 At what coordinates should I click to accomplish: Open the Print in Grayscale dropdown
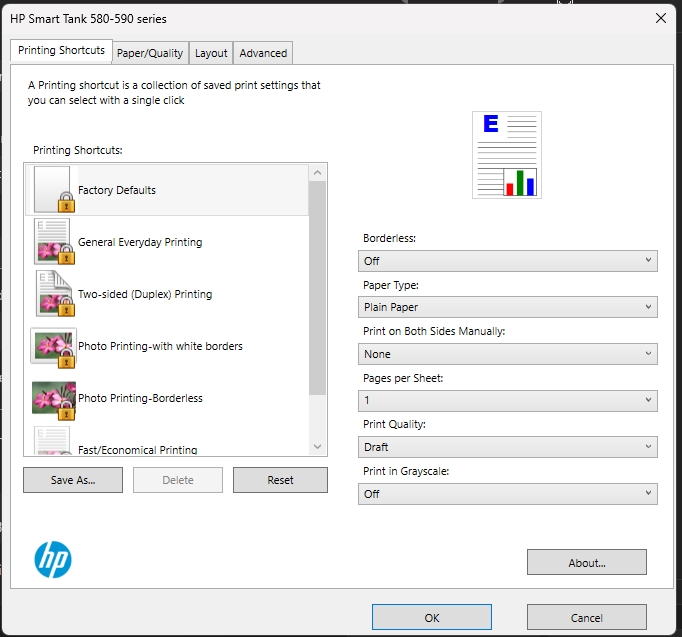508,494
